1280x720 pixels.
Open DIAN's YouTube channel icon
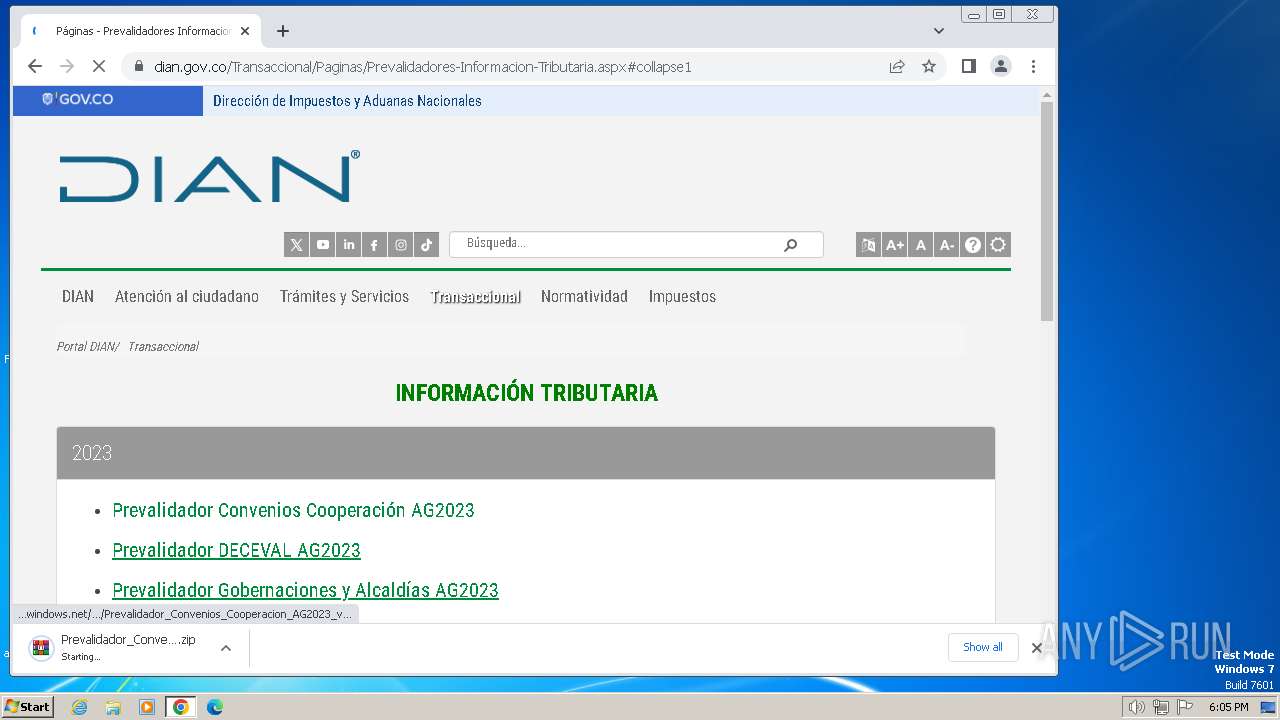coord(322,245)
